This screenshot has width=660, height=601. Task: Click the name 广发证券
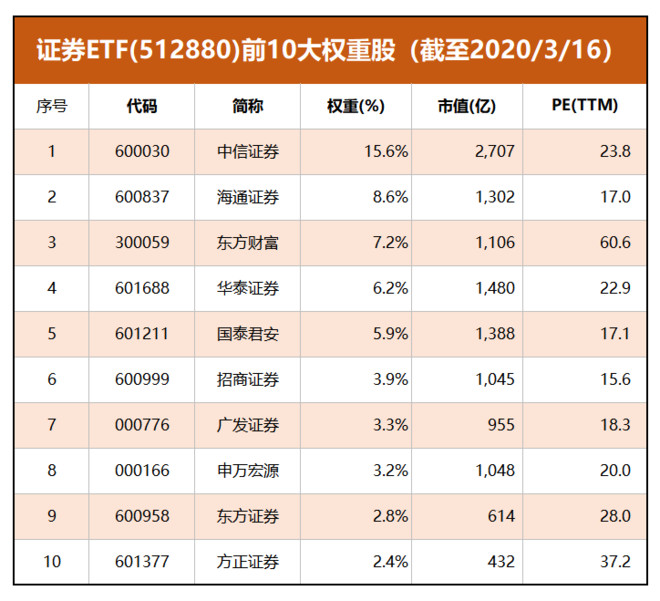[248, 425]
